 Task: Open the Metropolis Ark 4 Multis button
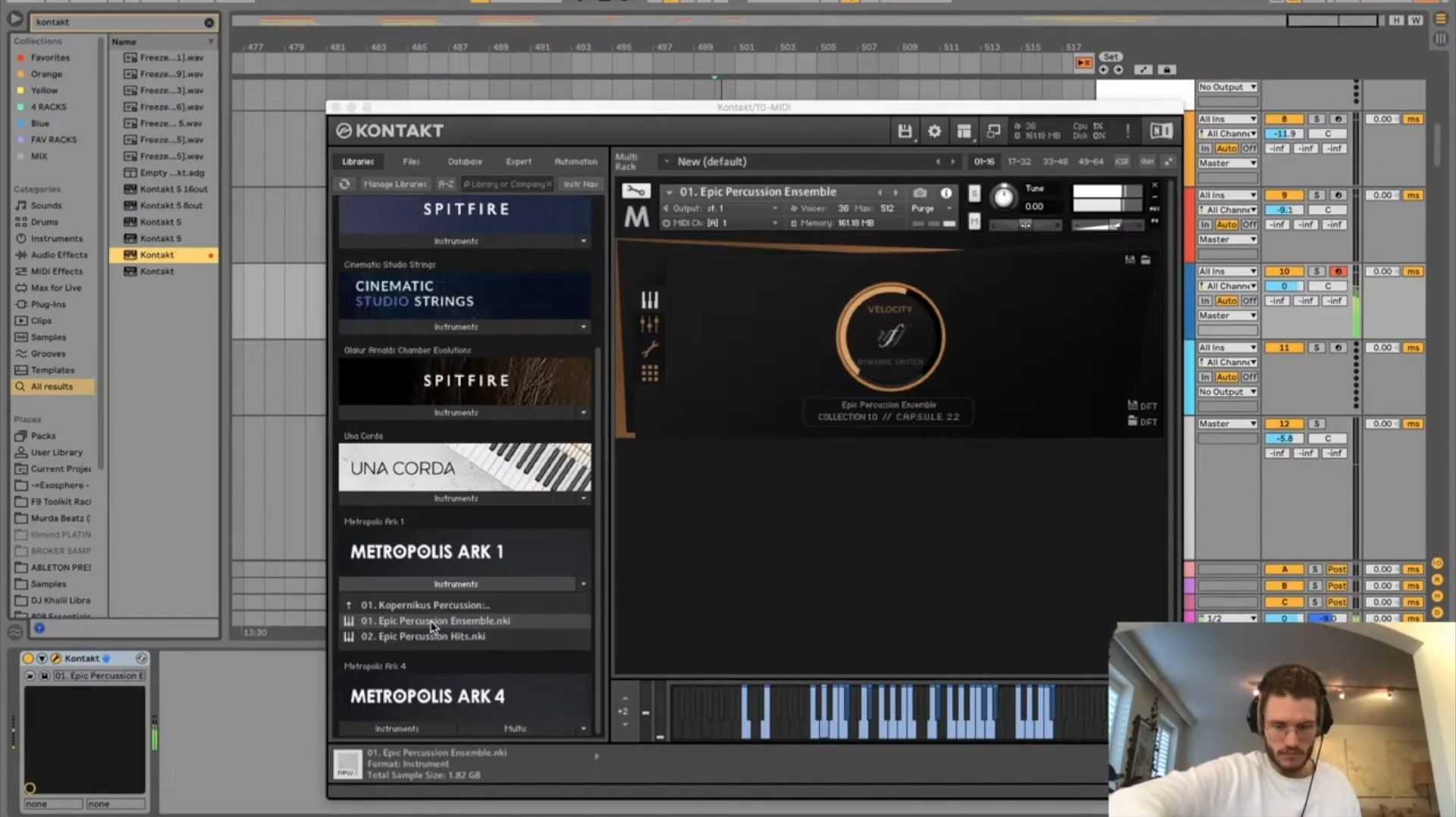pos(516,729)
